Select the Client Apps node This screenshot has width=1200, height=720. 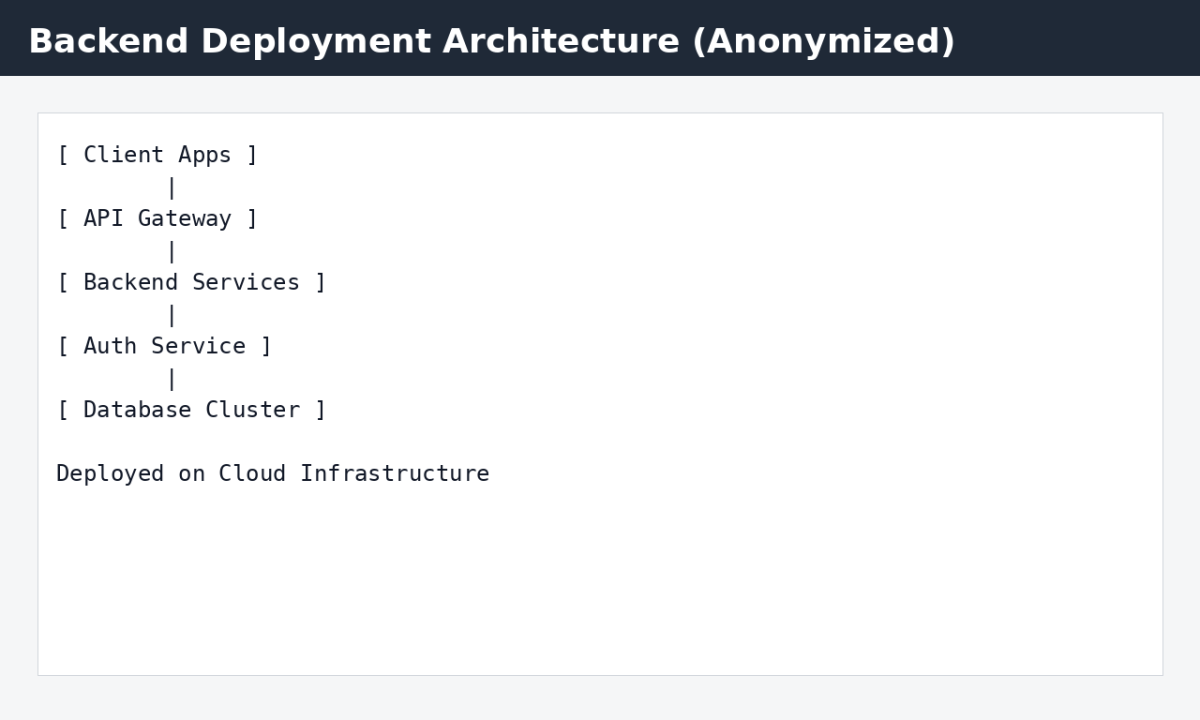pos(157,155)
